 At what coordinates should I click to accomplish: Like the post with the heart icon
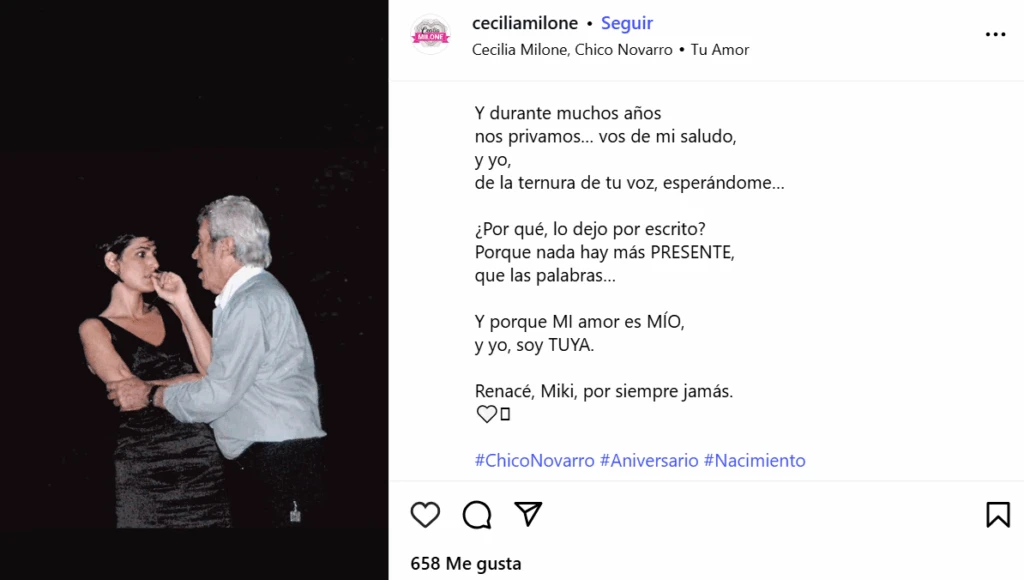click(425, 515)
